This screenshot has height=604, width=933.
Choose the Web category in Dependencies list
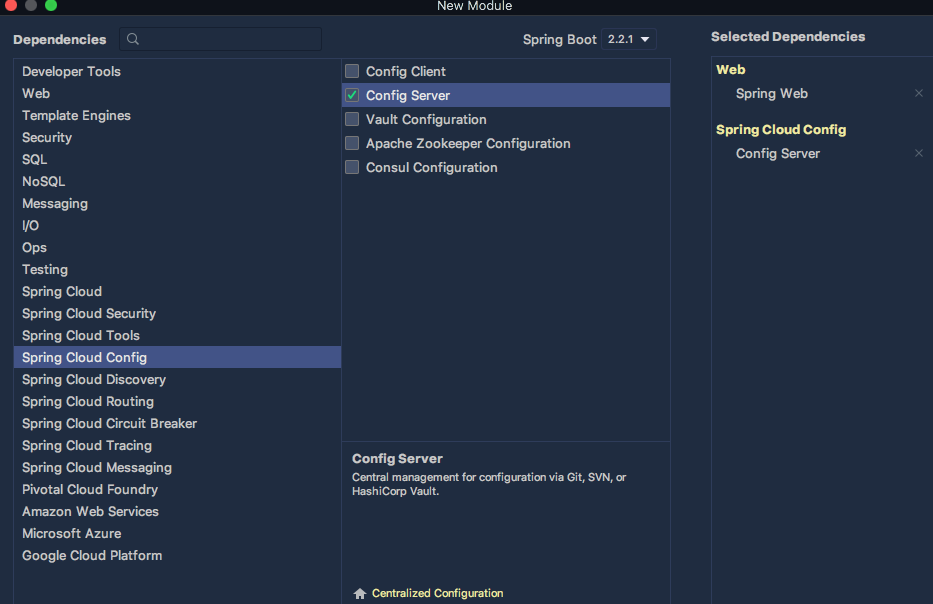pyautogui.click(x=177, y=93)
